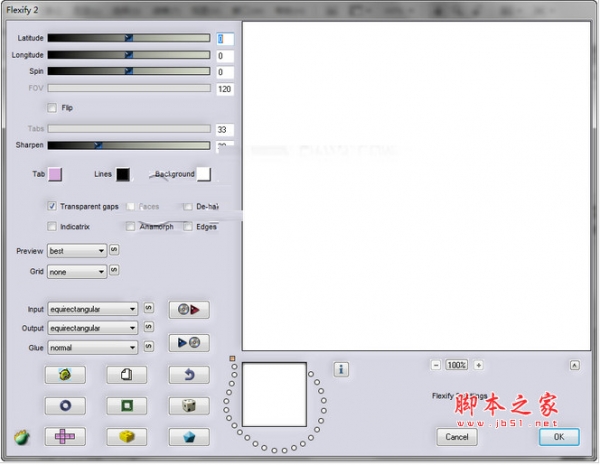
Task: Open the Grid dropdown
Action: click(77, 270)
